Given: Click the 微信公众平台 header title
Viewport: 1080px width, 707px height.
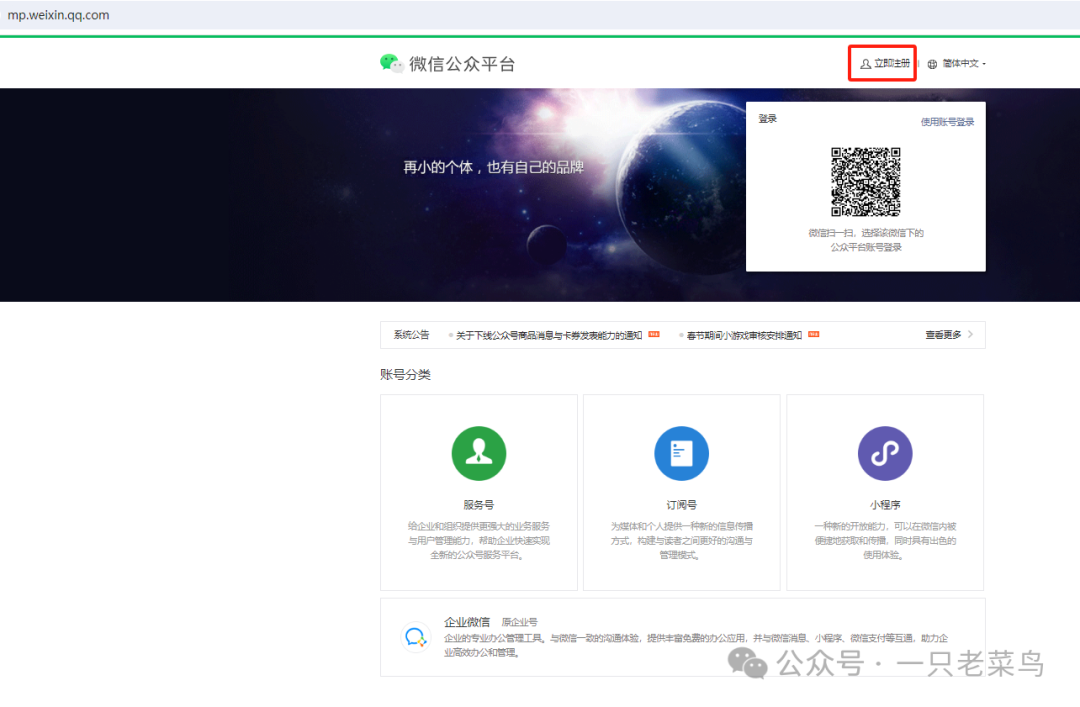Looking at the screenshot, I should pos(462,64).
